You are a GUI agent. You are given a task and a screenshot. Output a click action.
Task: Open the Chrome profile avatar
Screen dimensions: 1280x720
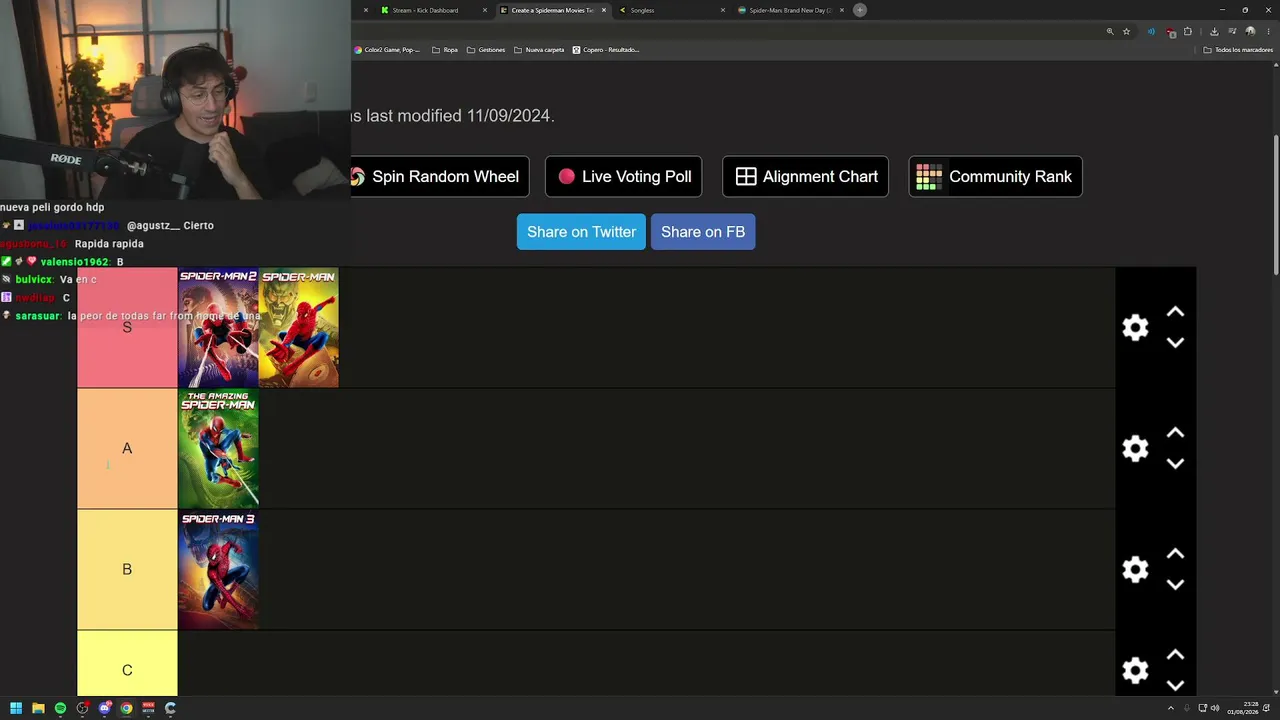click(1250, 32)
